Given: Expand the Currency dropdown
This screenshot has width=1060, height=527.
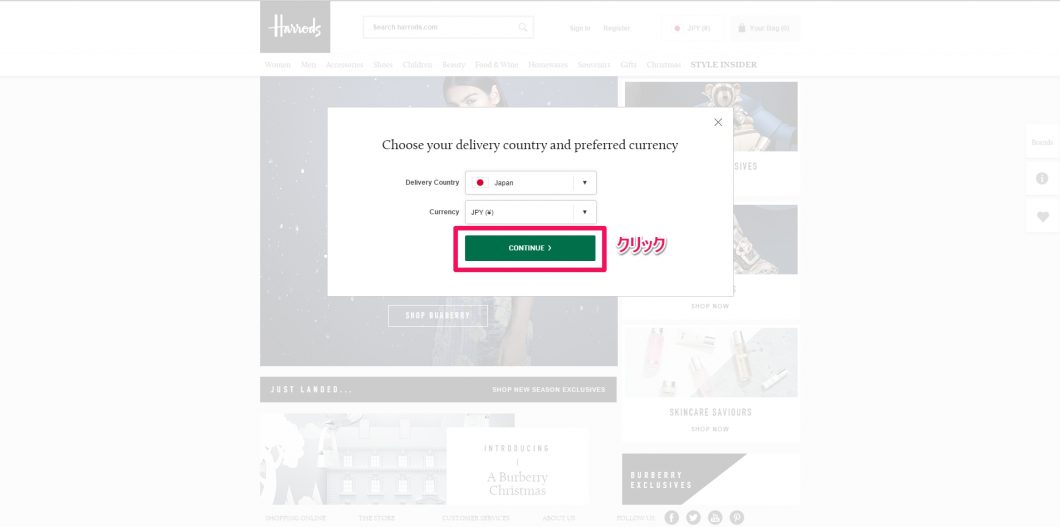Looking at the screenshot, I should click(531, 212).
